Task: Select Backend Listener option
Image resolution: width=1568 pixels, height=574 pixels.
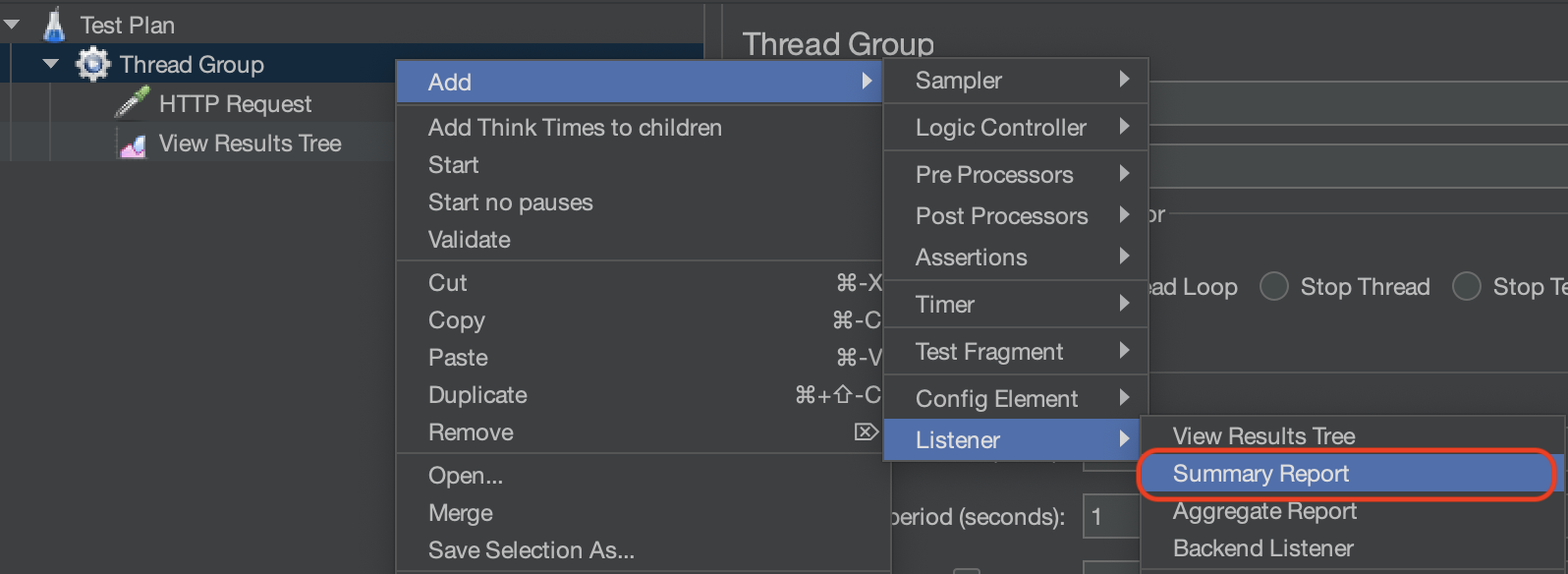Action: [x=1262, y=548]
